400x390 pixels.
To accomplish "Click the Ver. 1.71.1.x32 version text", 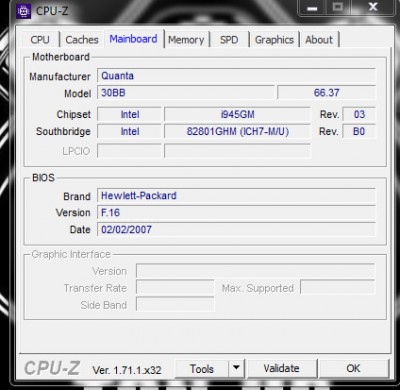I will [127, 370].
